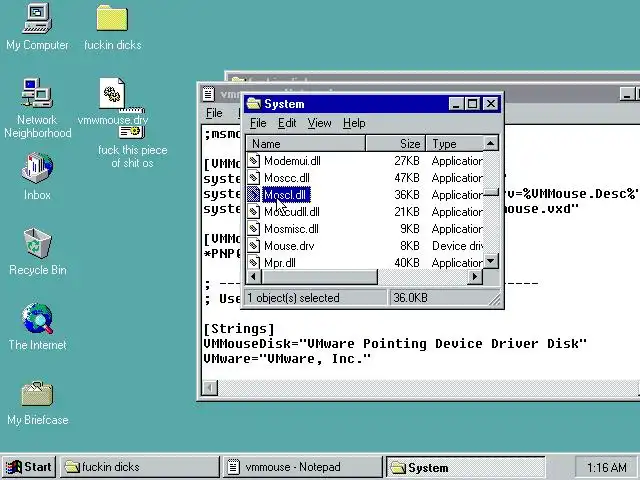Select the My Briefcase icon

click(x=37, y=393)
